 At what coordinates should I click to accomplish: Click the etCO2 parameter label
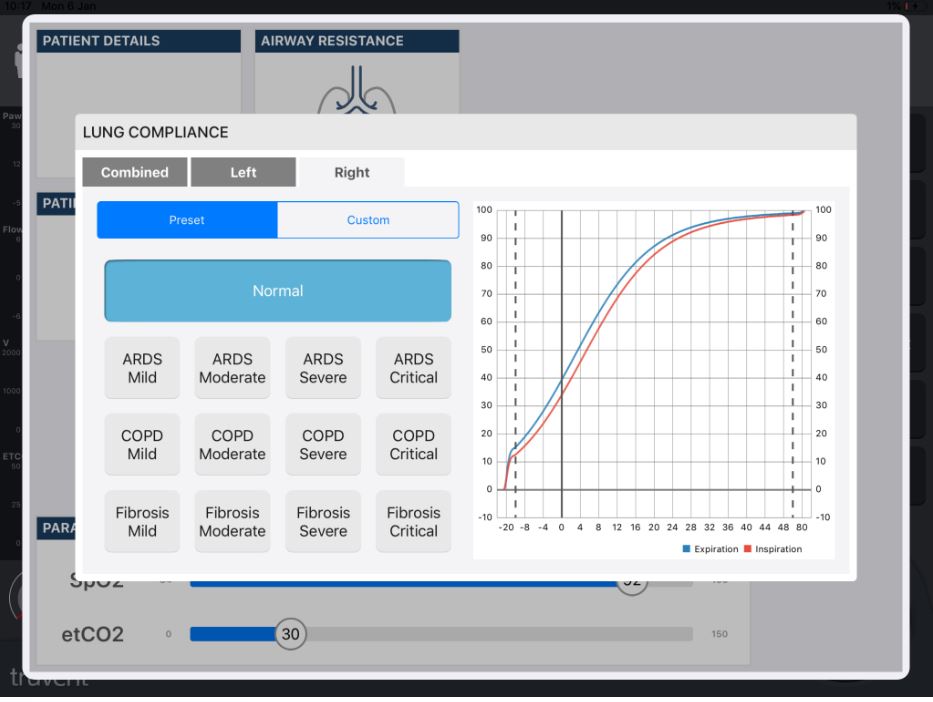[x=93, y=634]
